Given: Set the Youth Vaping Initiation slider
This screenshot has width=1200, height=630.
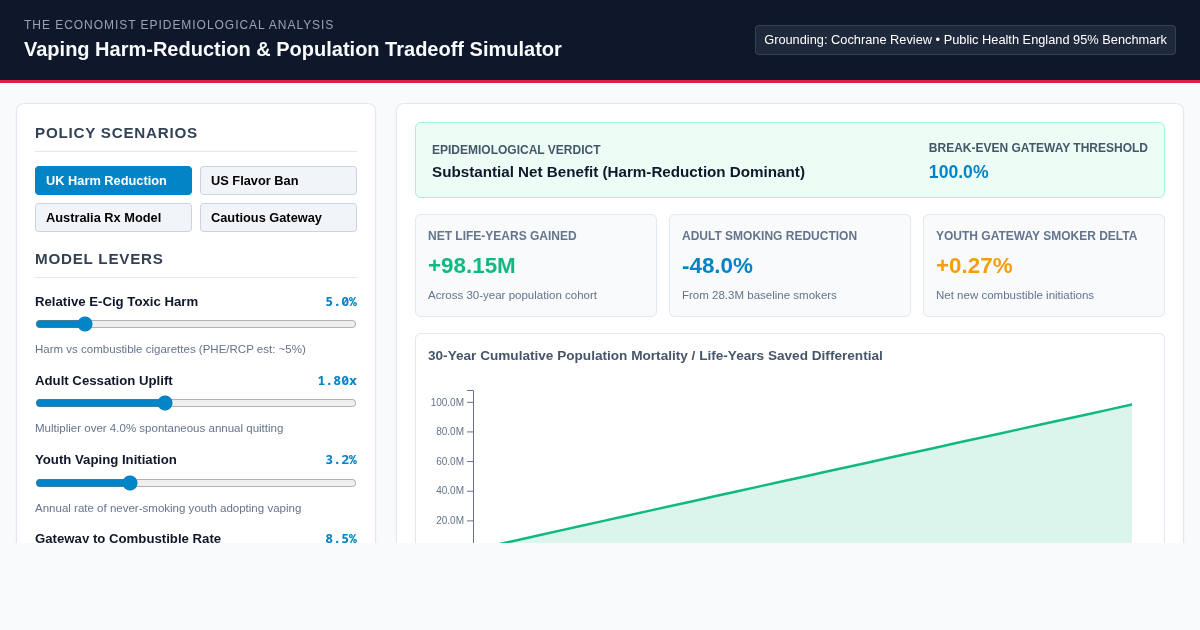Looking at the screenshot, I should pyautogui.click(x=196, y=483).
